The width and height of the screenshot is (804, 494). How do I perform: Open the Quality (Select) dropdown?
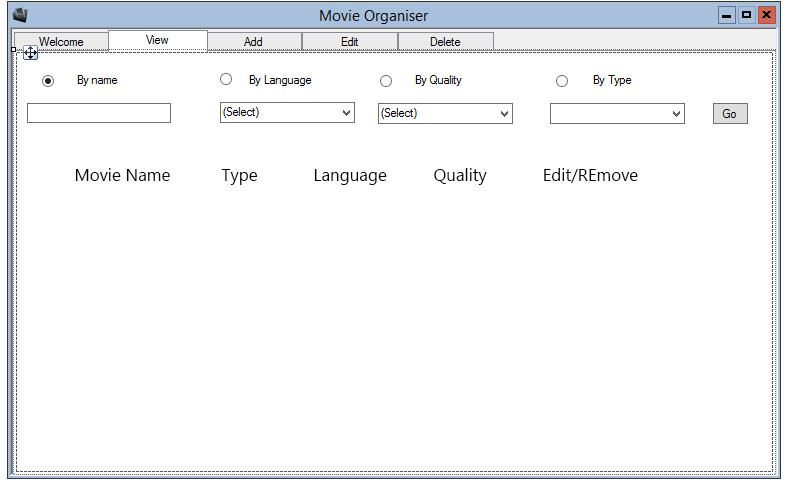tap(445, 113)
